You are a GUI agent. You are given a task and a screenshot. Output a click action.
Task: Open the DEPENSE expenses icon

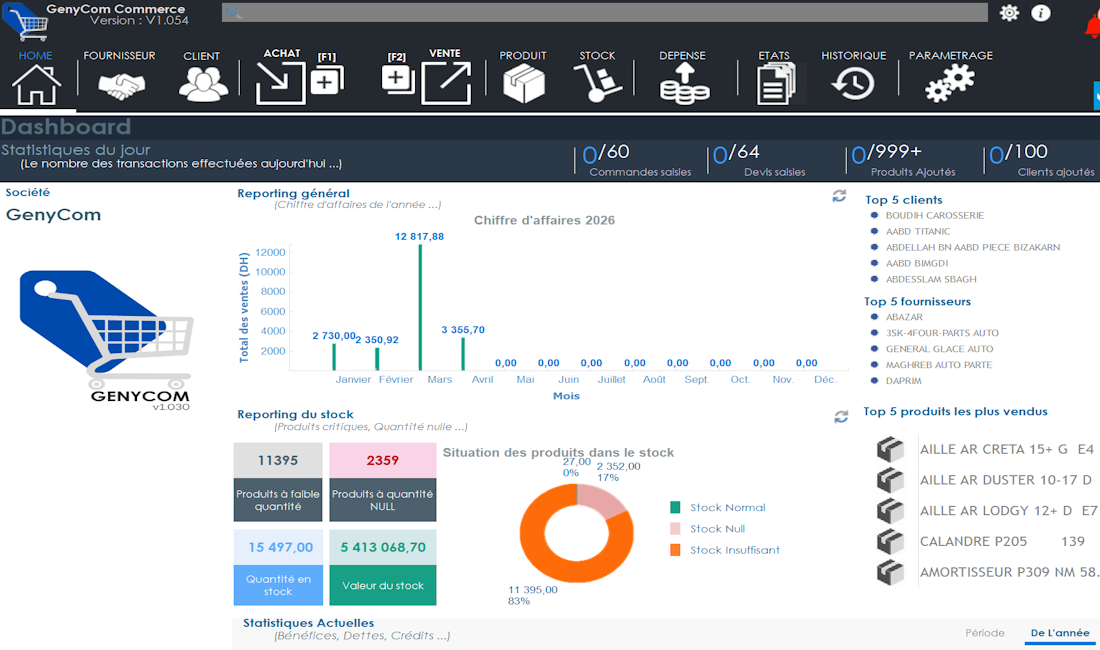click(x=683, y=85)
